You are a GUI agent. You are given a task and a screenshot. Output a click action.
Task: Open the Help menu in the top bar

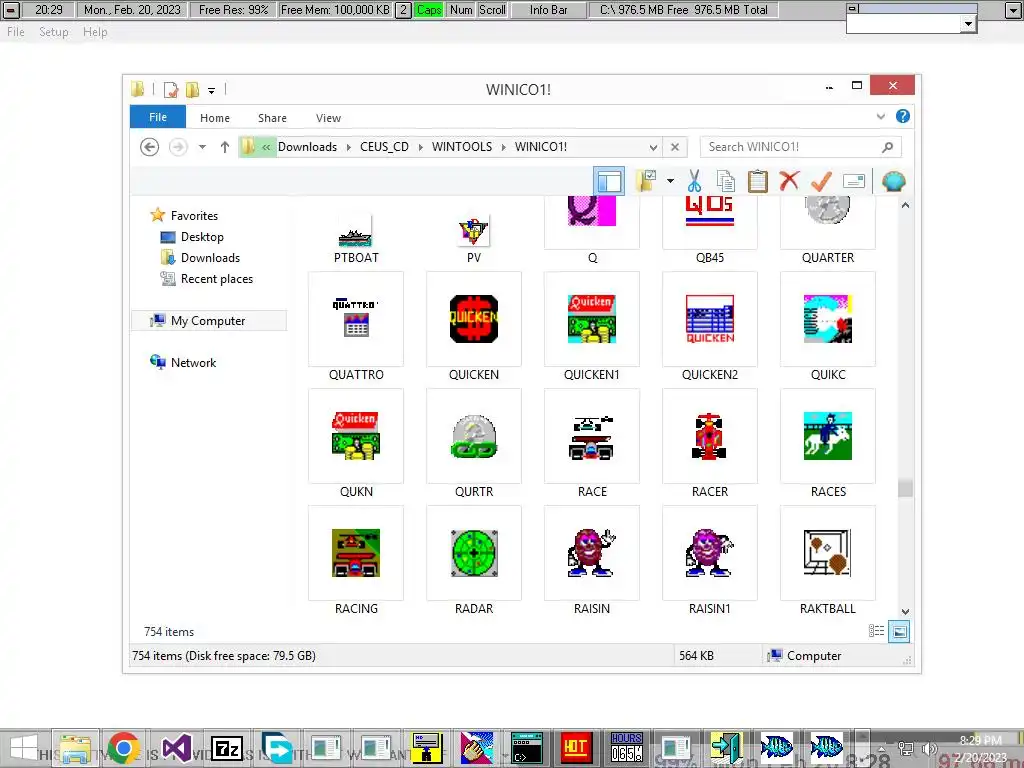[x=95, y=32]
